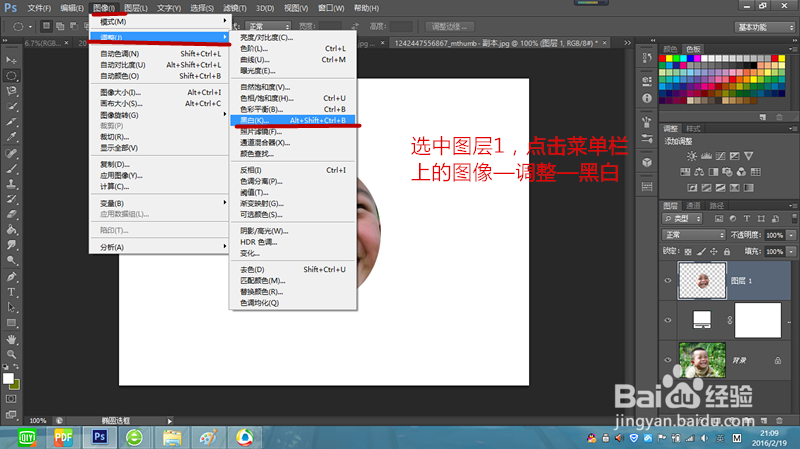Switch to the 通道 tab
The width and height of the screenshot is (800, 449).
point(693,206)
